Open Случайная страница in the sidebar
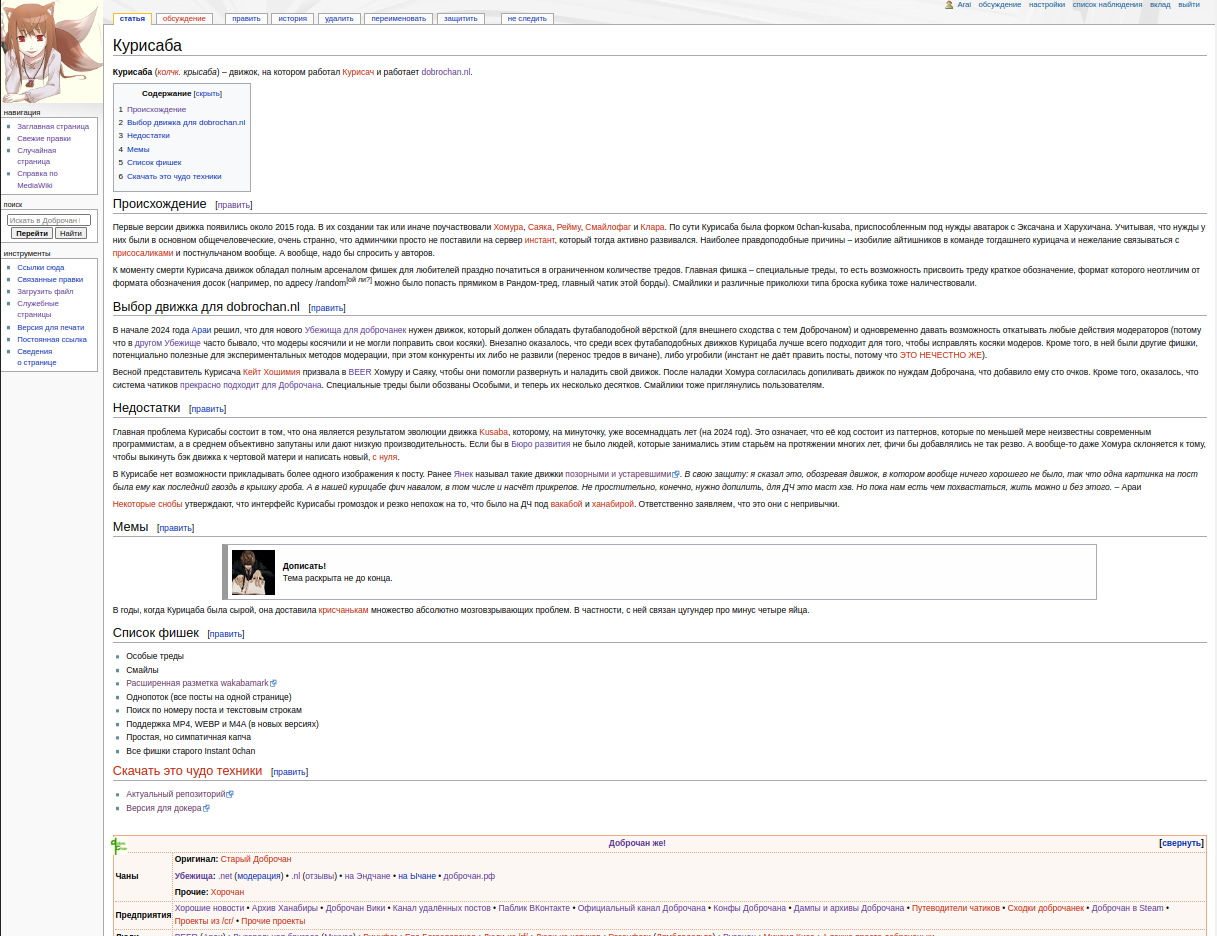This screenshot has height=936, width=1217. coord(37,156)
